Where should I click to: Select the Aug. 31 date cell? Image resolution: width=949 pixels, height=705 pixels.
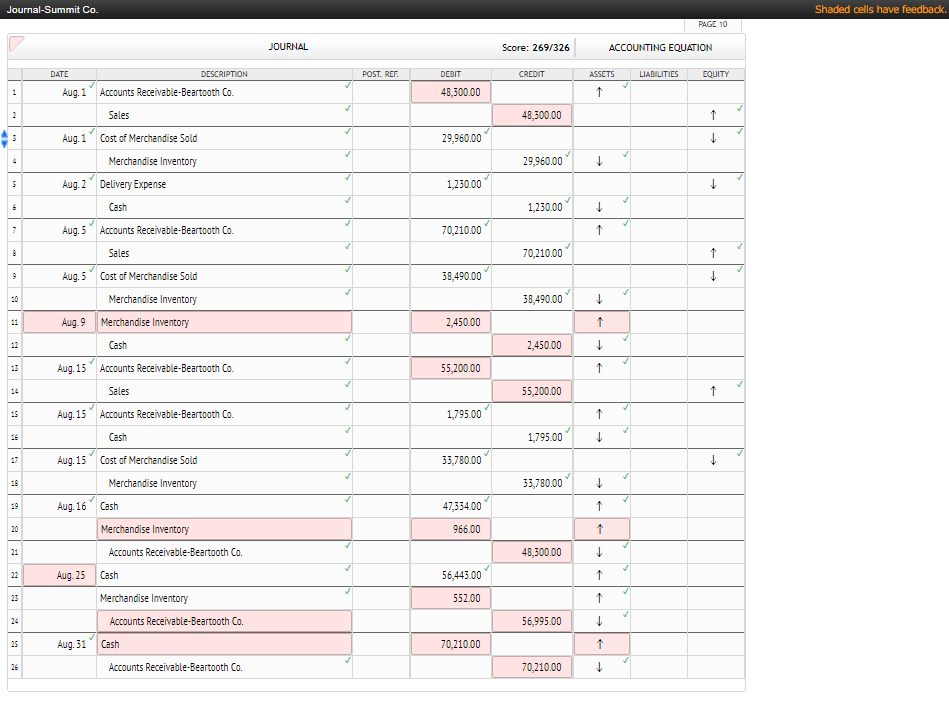[x=59, y=644]
